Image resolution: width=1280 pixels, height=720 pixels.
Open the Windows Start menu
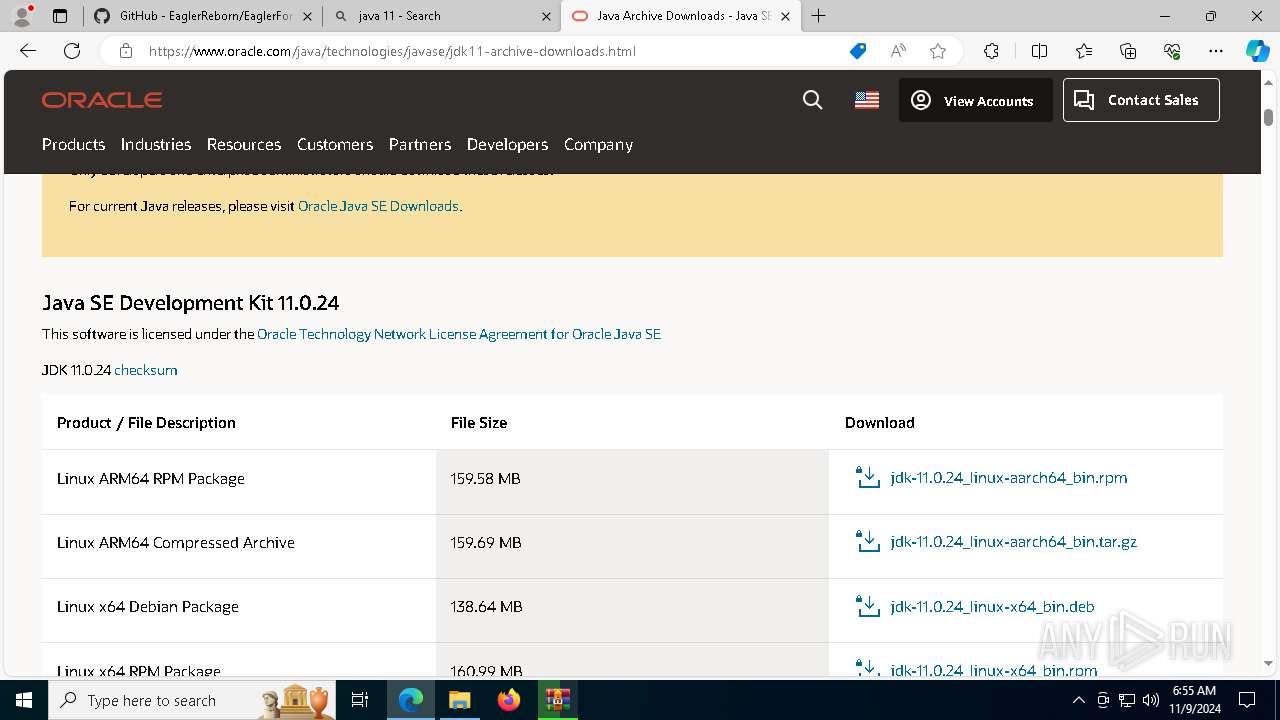(x=24, y=700)
